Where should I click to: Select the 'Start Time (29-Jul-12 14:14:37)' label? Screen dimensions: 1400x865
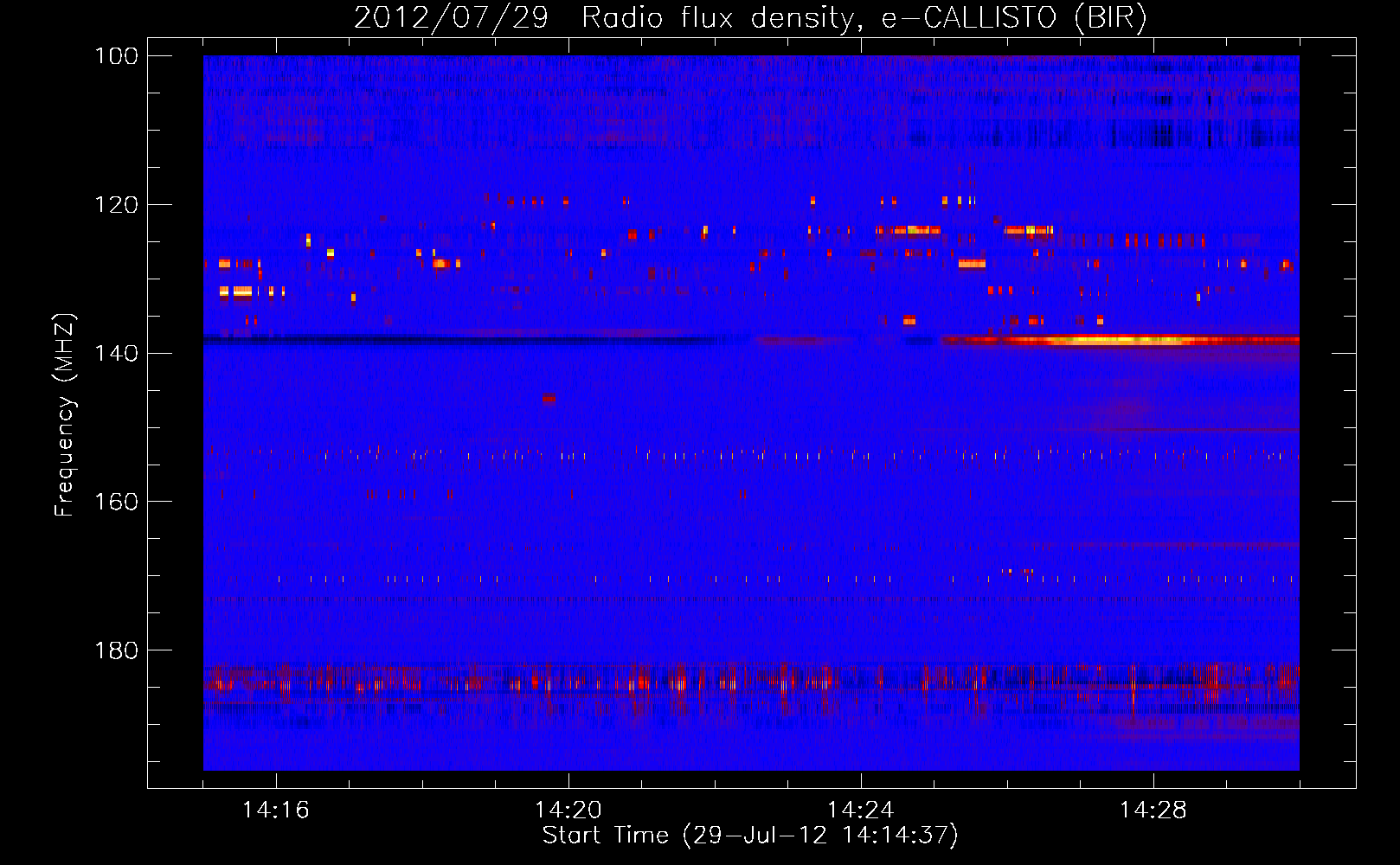pyautogui.click(x=750, y=836)
